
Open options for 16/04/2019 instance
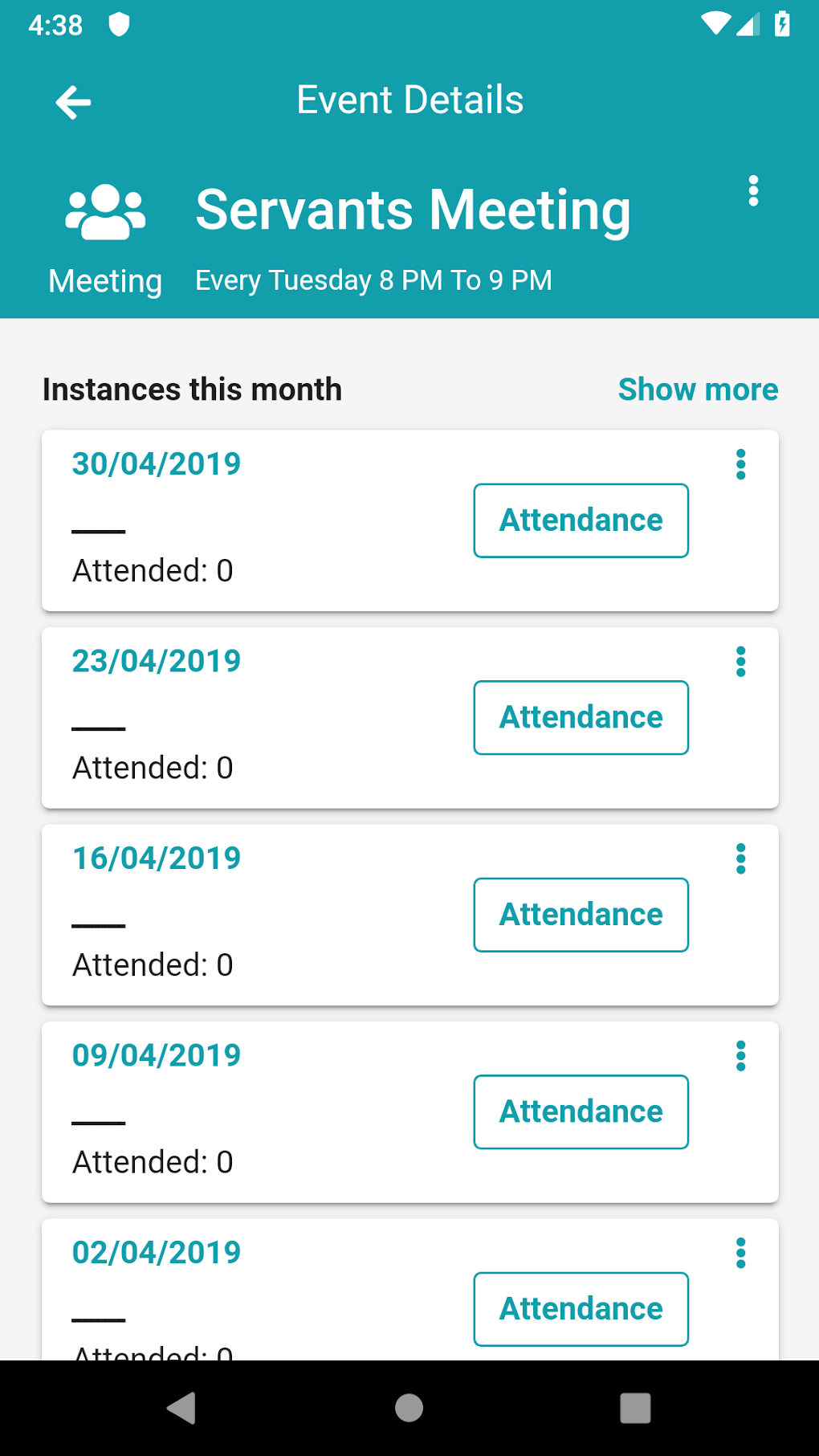point(740,859)
